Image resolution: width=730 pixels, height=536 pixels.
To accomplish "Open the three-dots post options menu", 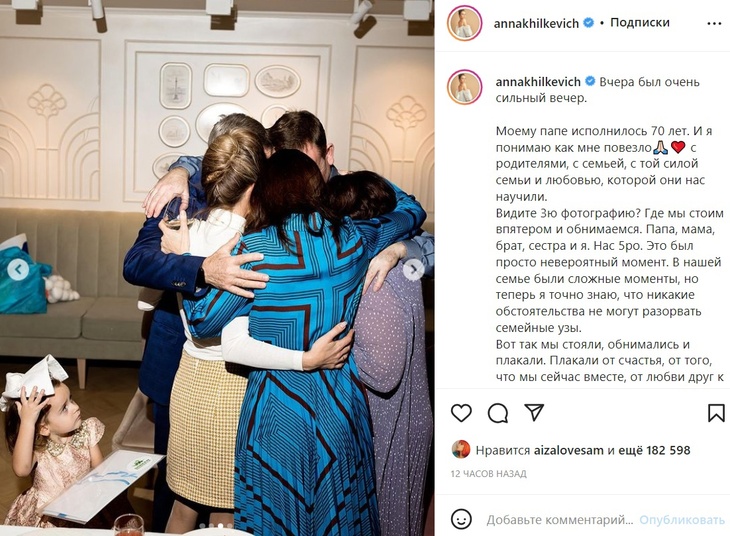I will pos(714,23).
